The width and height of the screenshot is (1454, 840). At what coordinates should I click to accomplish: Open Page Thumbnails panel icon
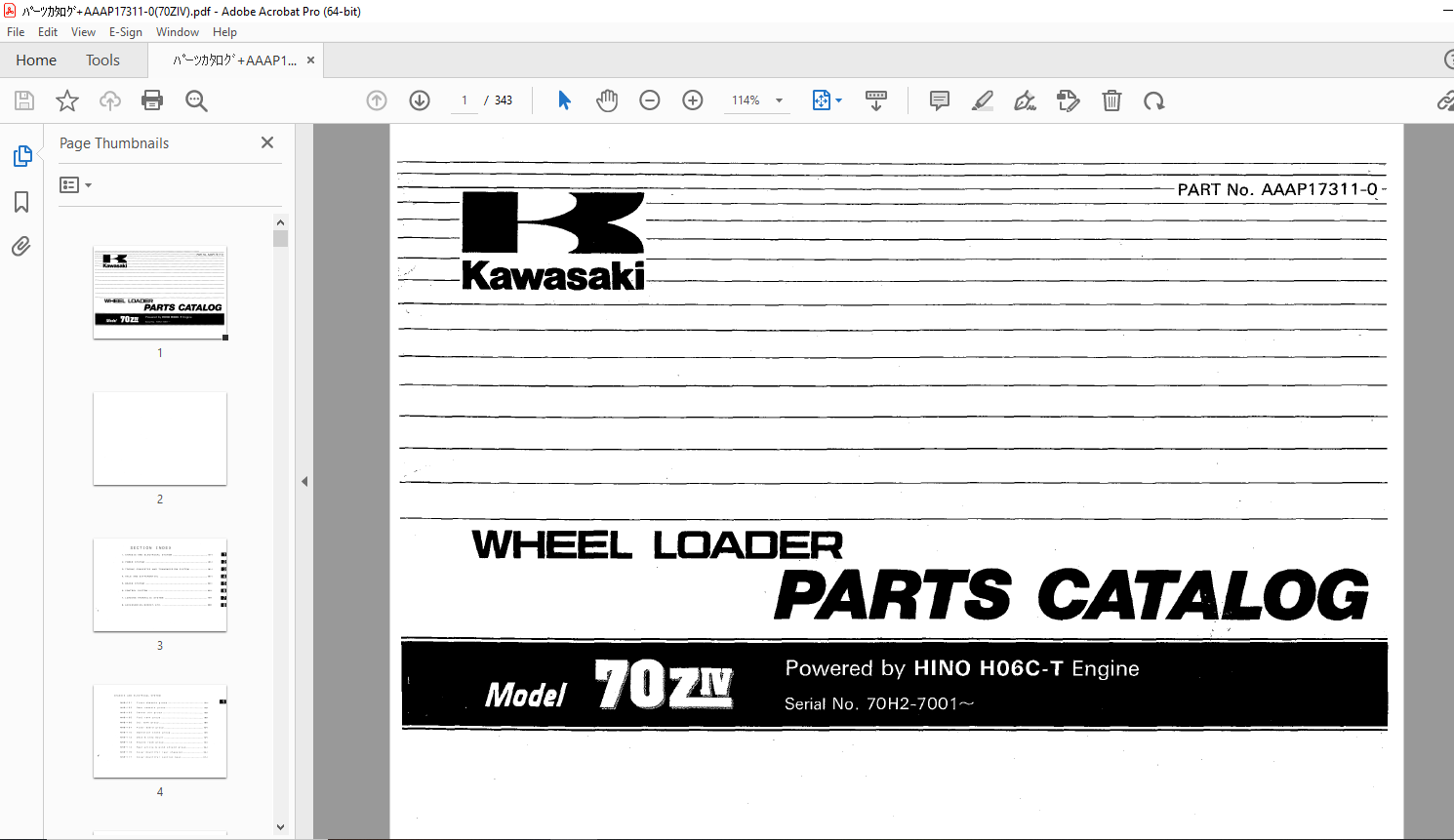coord(21,156)
